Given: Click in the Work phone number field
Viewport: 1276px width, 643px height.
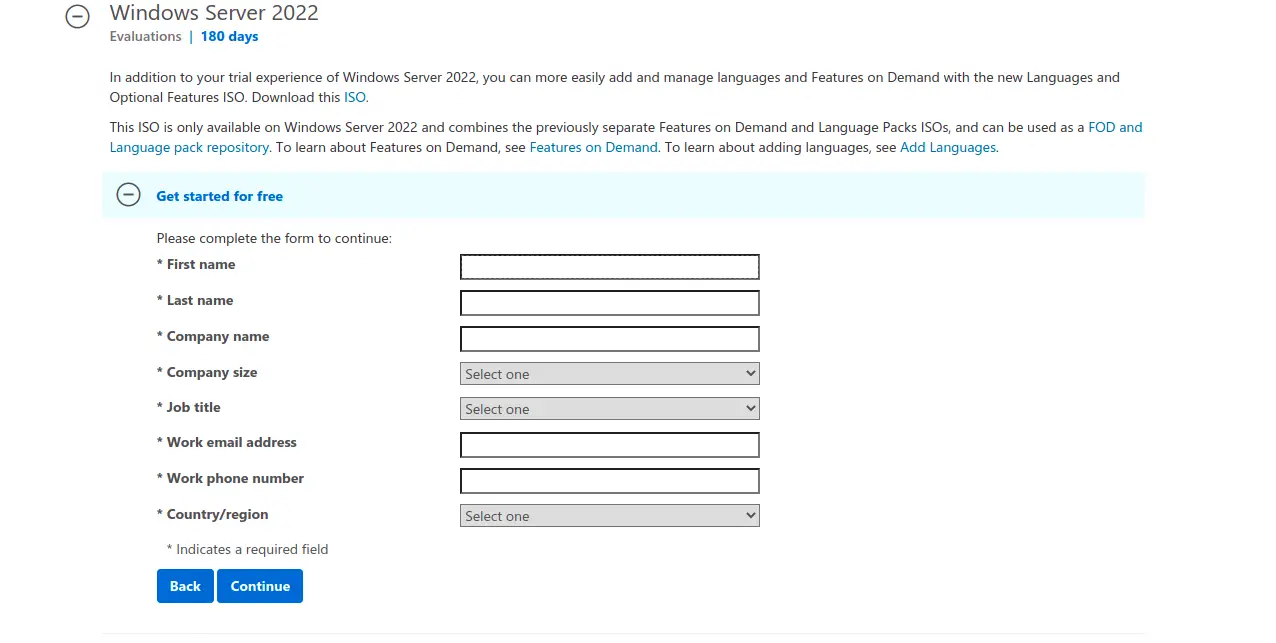Looking at the screenshot, I should 609,480.
